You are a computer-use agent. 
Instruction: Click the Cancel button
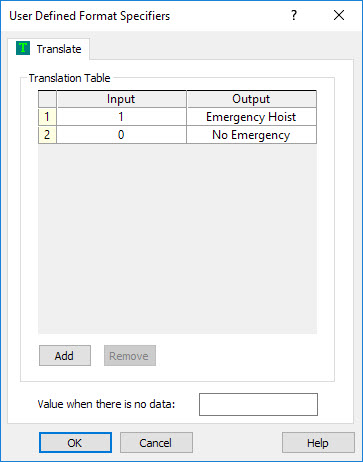click(156, 443)
